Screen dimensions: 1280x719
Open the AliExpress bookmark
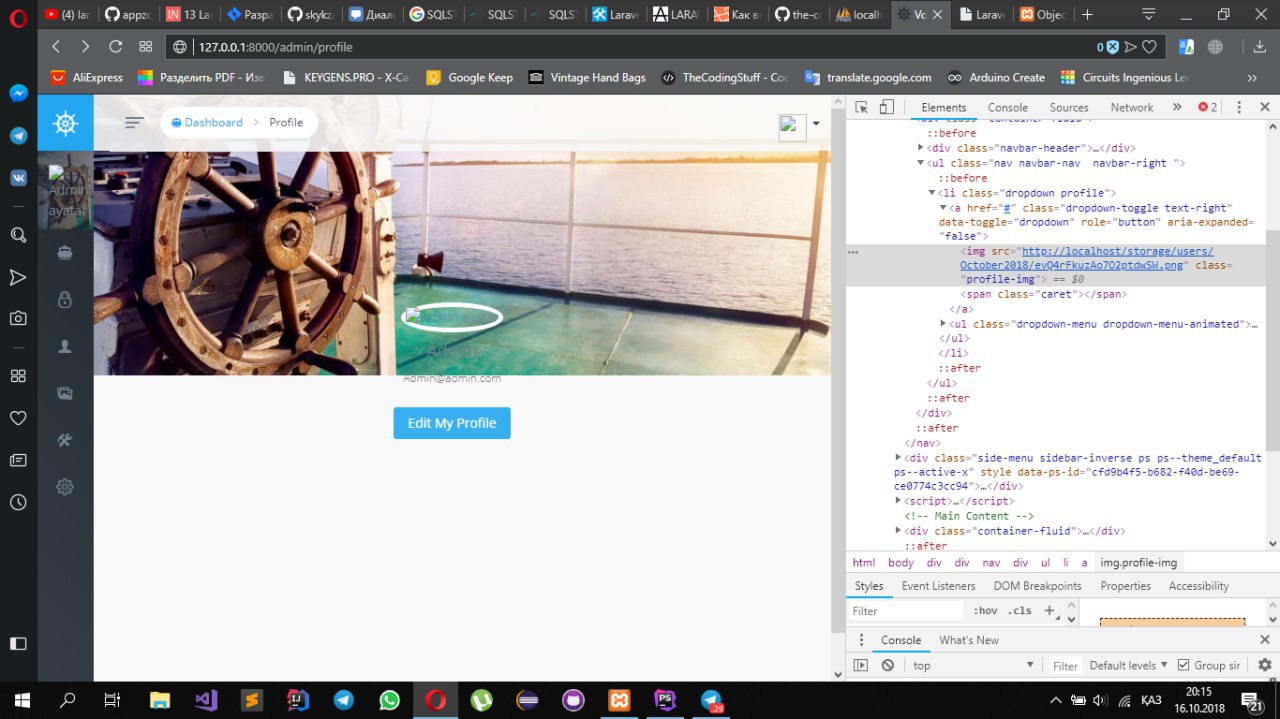point(87,77)
